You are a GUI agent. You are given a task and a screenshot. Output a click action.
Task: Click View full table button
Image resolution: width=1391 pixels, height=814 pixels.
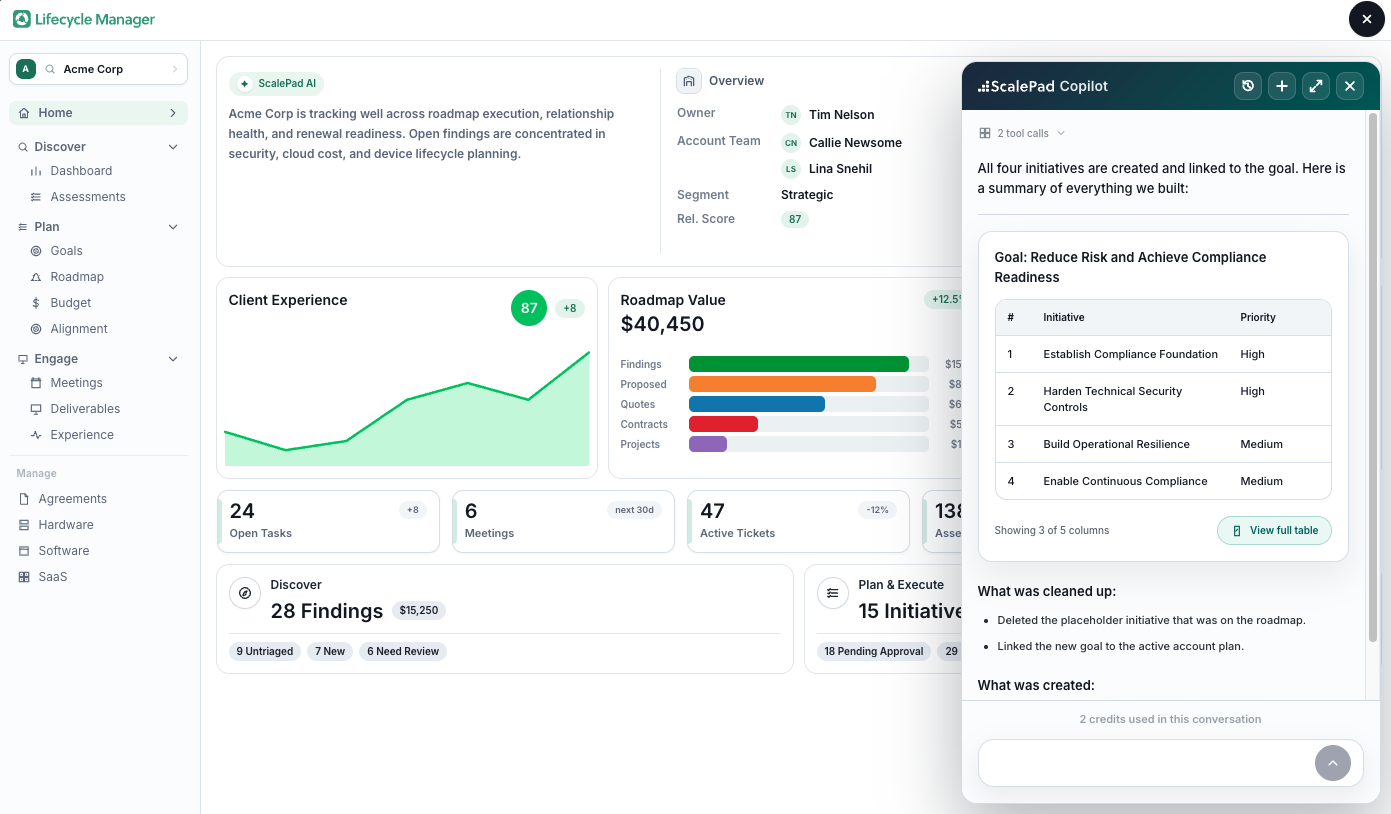[1274, 530]
